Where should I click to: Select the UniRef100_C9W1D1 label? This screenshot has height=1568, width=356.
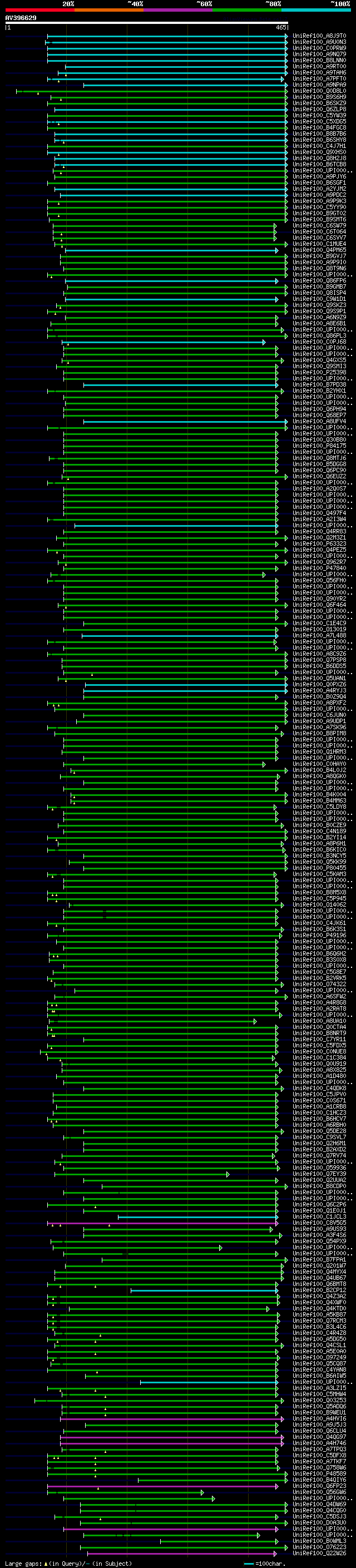(319, 299)
